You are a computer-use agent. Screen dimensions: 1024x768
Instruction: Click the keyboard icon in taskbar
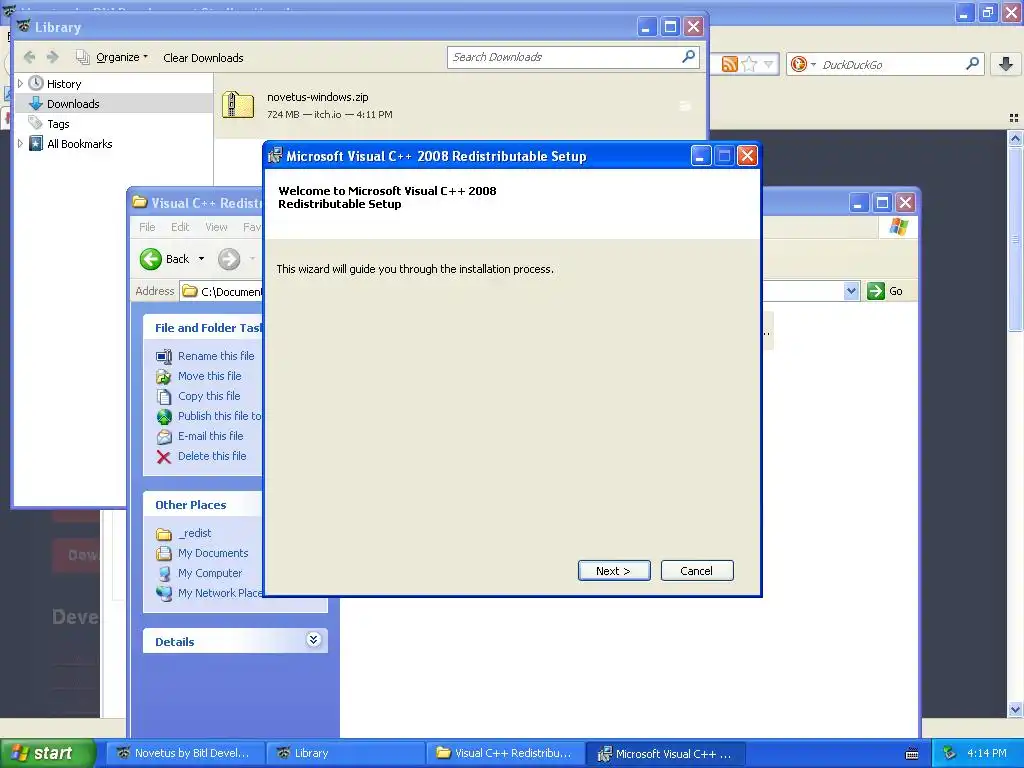(912, 754)
